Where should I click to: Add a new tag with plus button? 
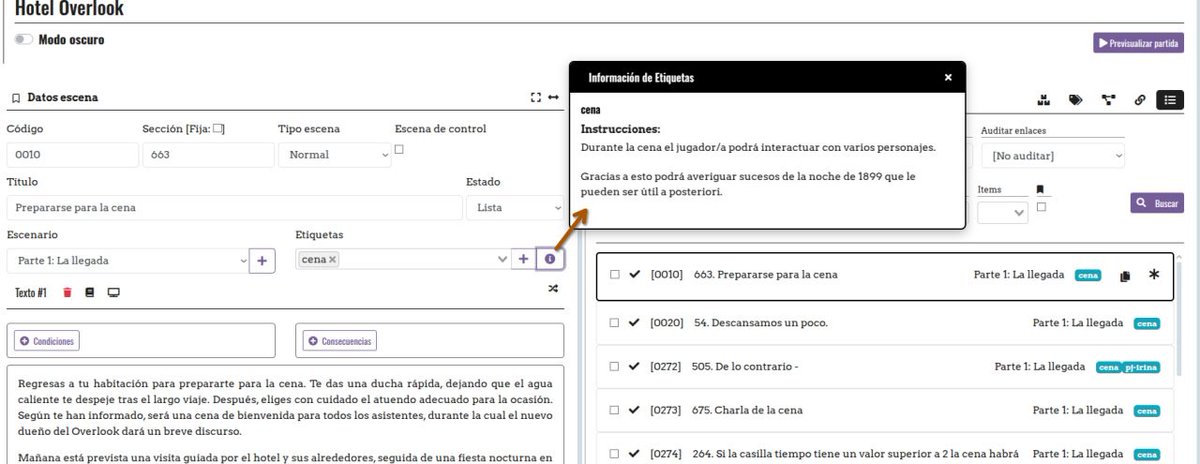point(523,260)
